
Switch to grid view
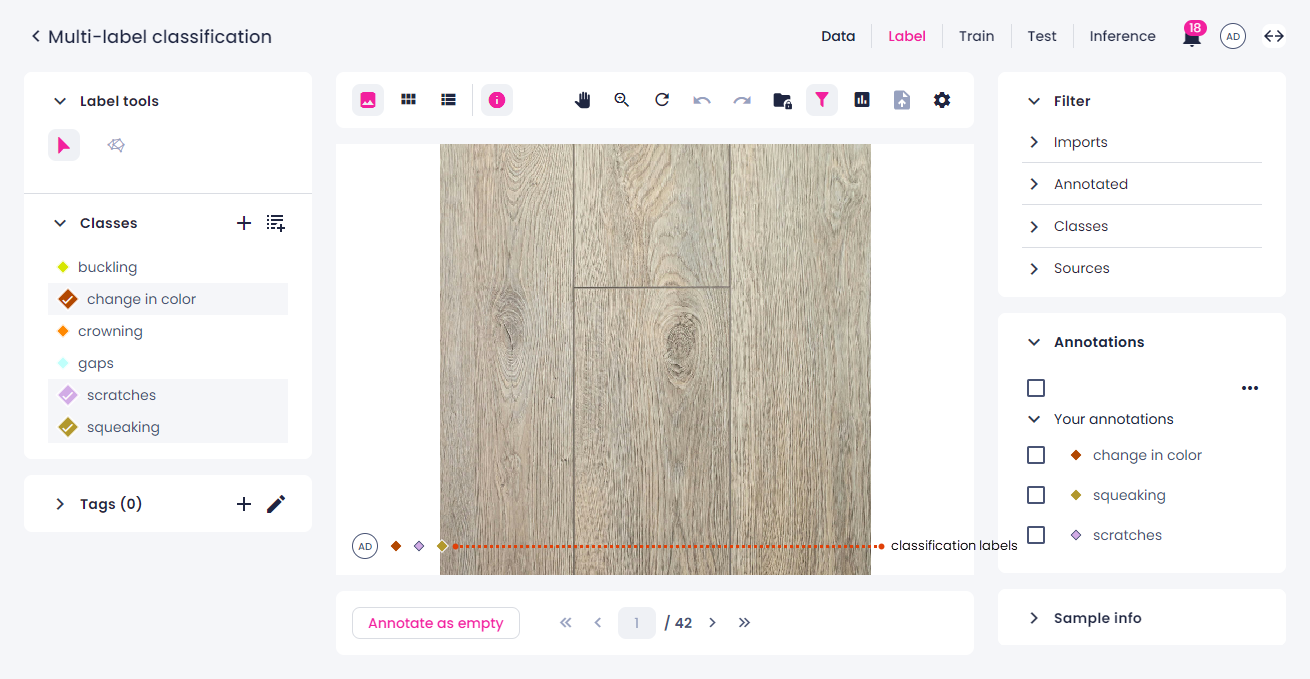click(408, 100)
